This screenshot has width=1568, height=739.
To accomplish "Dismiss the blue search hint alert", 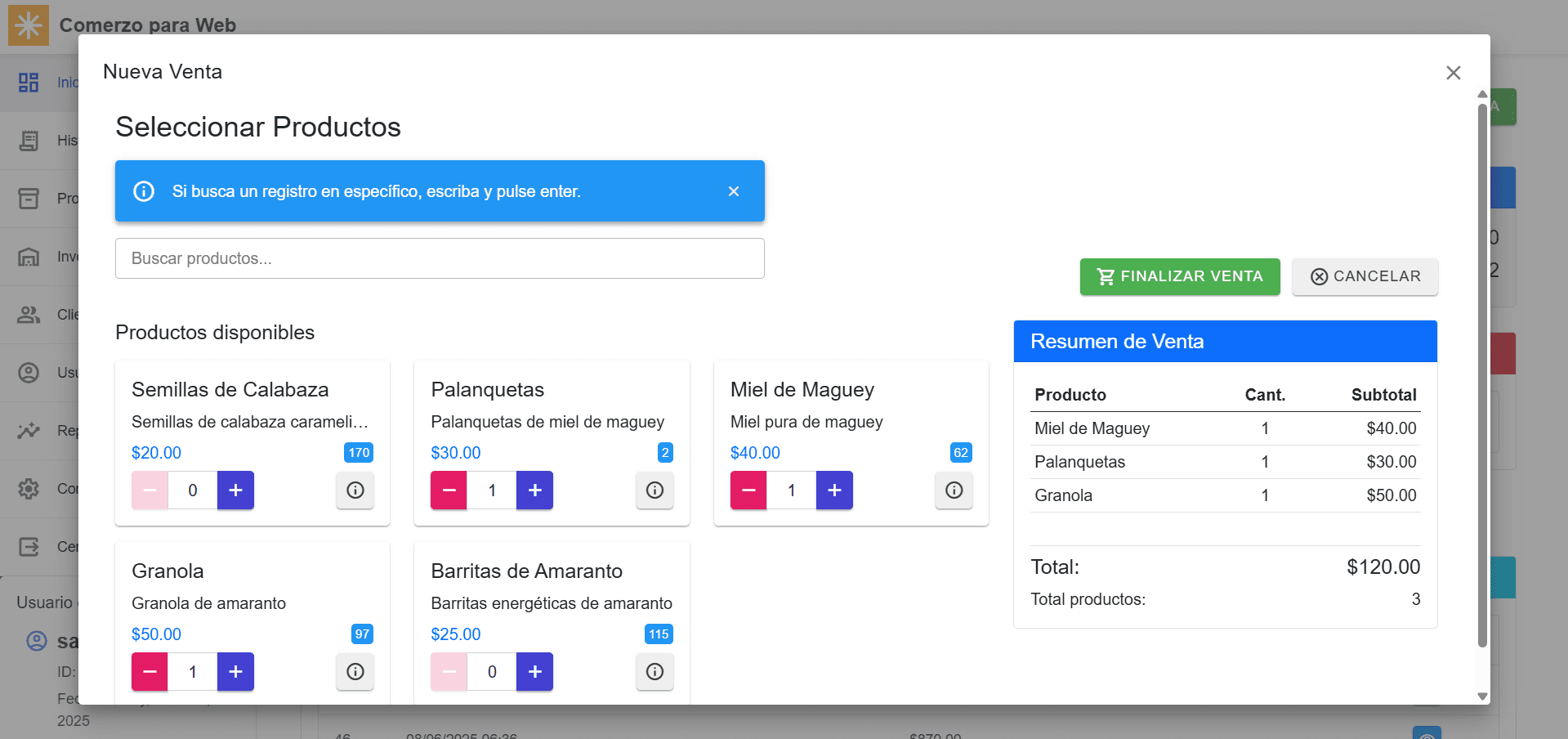I will click(x=733, y=191).
